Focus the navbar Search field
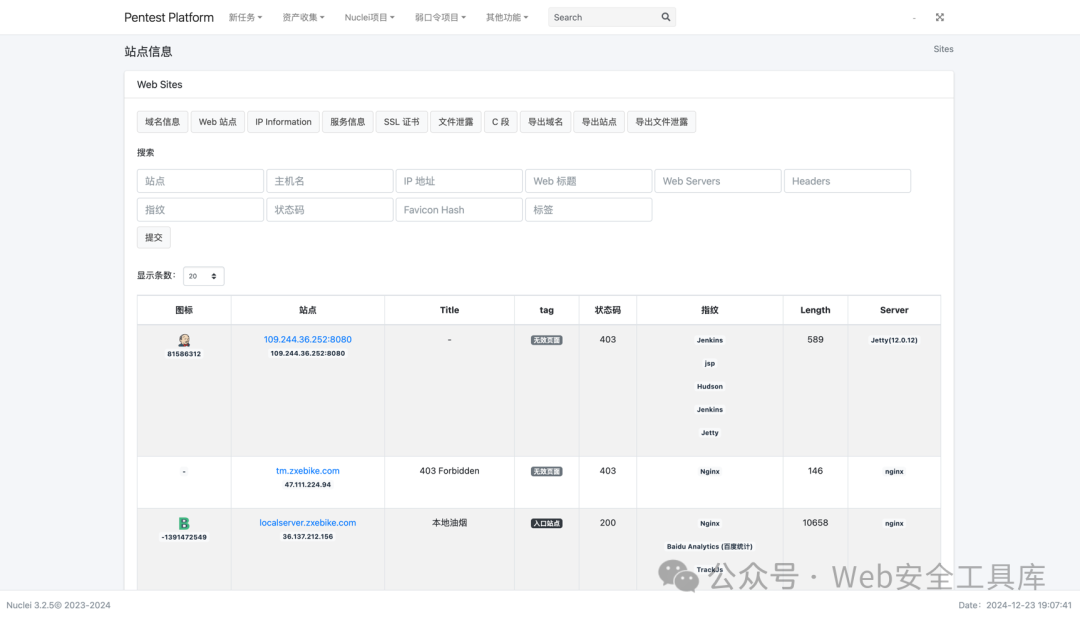This screenshot has width=1080, height=620. [x=603, y=17]
